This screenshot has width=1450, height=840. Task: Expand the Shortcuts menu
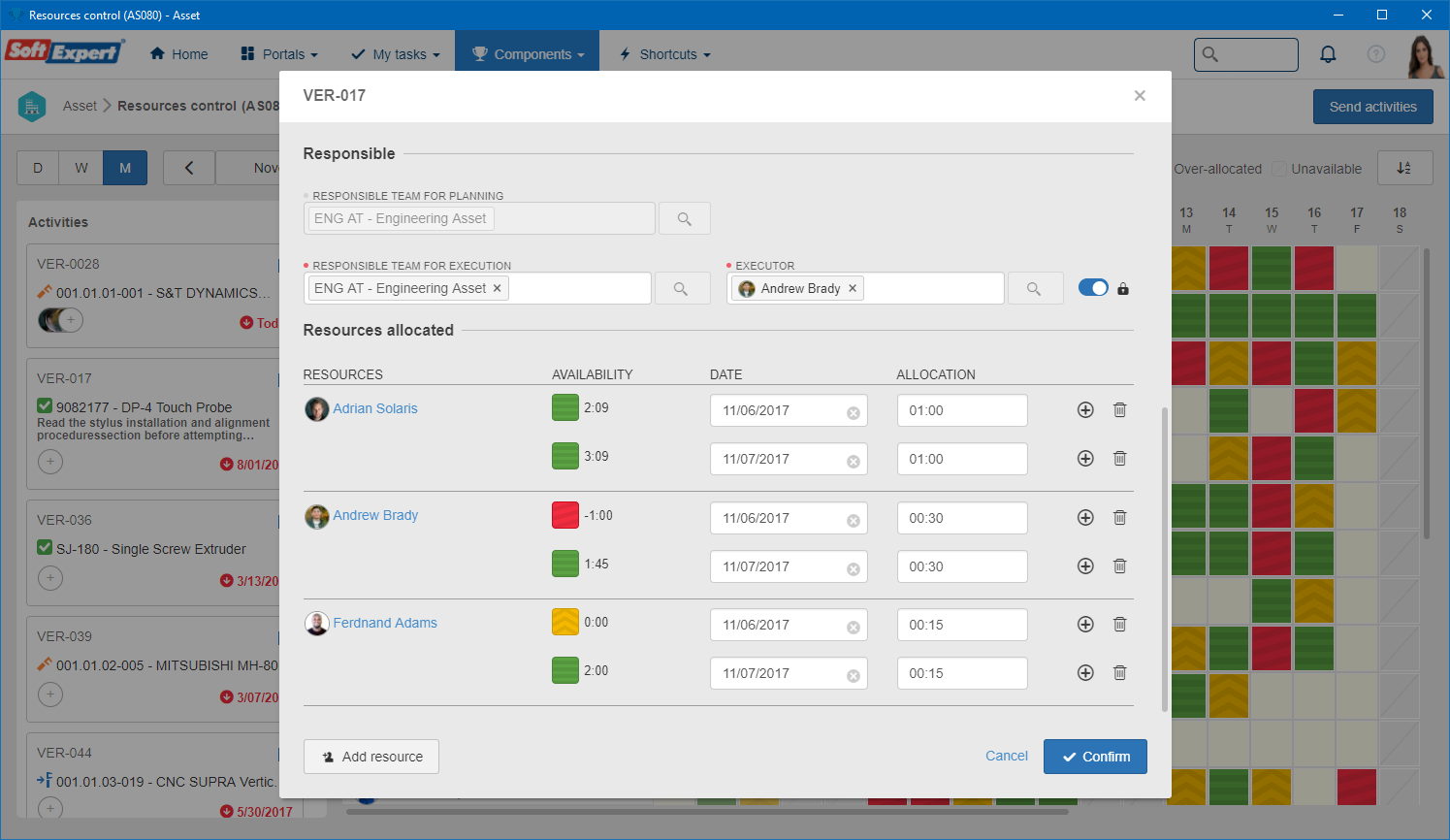click(664, 54)
